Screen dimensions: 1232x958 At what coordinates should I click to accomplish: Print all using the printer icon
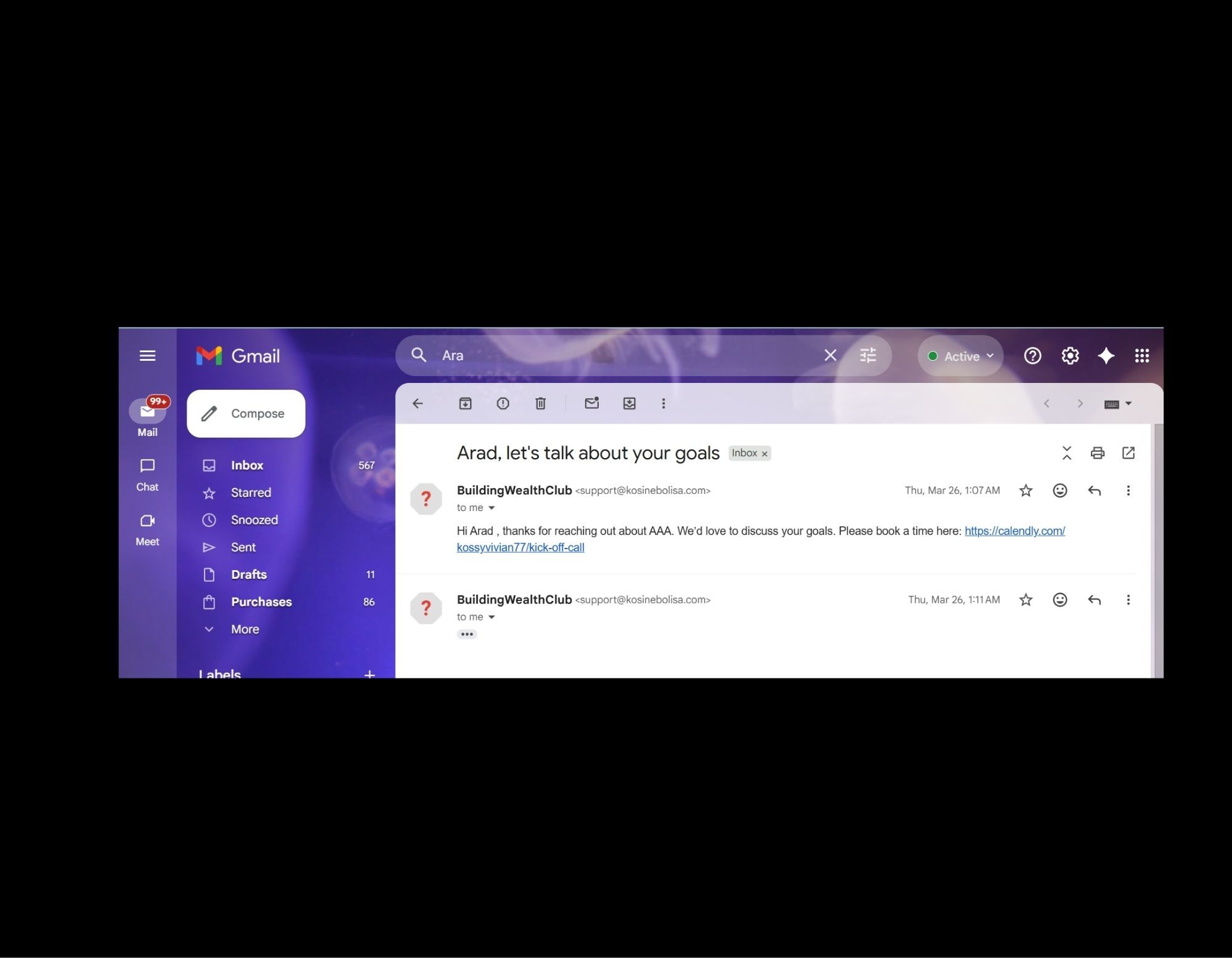coord(1097,453)
